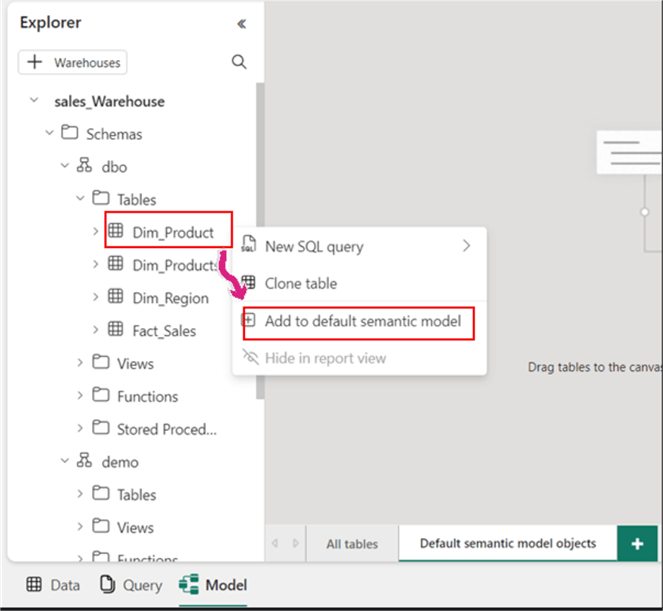Expand the Fact_Sales table chevron
Image resolution: width=663 pixels, height=611 pixels.
point(96,330)
